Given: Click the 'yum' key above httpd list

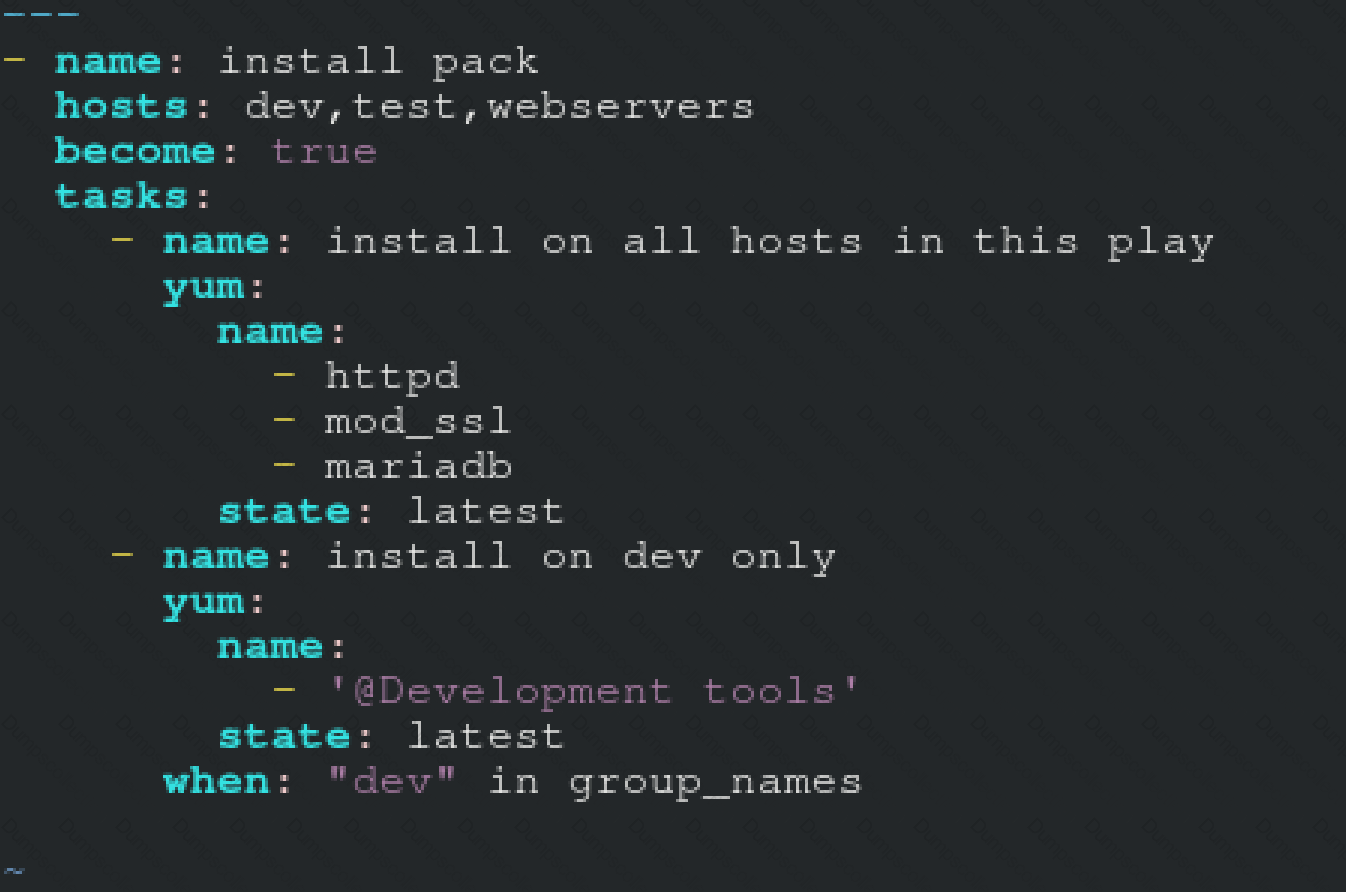Looking at the screenshot, I should pyautogui.click(x=203, y=287).
